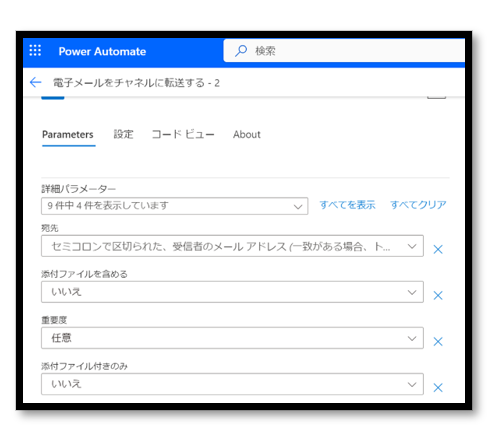Remove the 宛先 parameter with its X
489x429 pixels.
438,249
